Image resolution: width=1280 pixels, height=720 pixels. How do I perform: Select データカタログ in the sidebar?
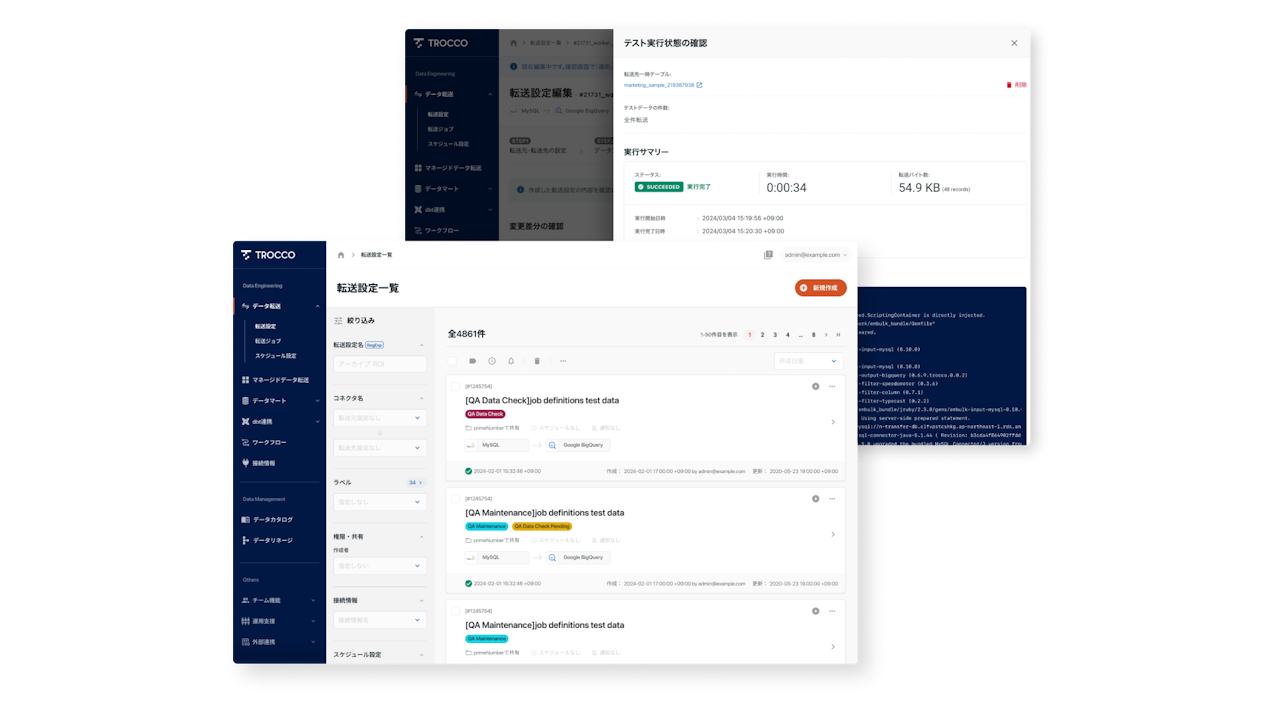pyautogui.click(x=272, y=520)
